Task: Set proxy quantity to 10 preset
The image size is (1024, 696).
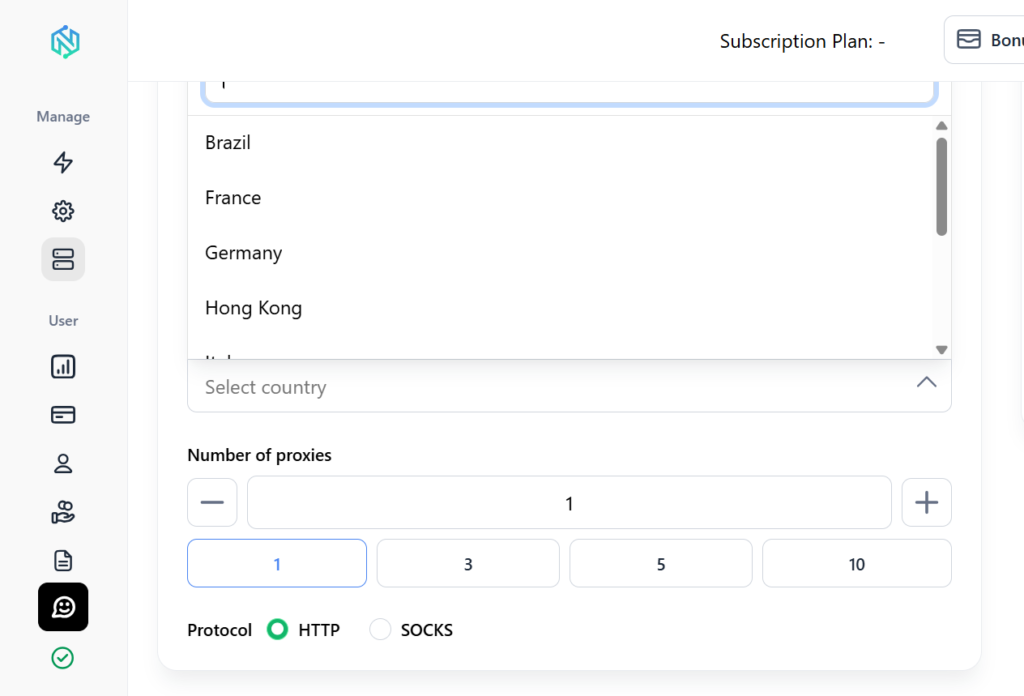Action: point(857,563)
